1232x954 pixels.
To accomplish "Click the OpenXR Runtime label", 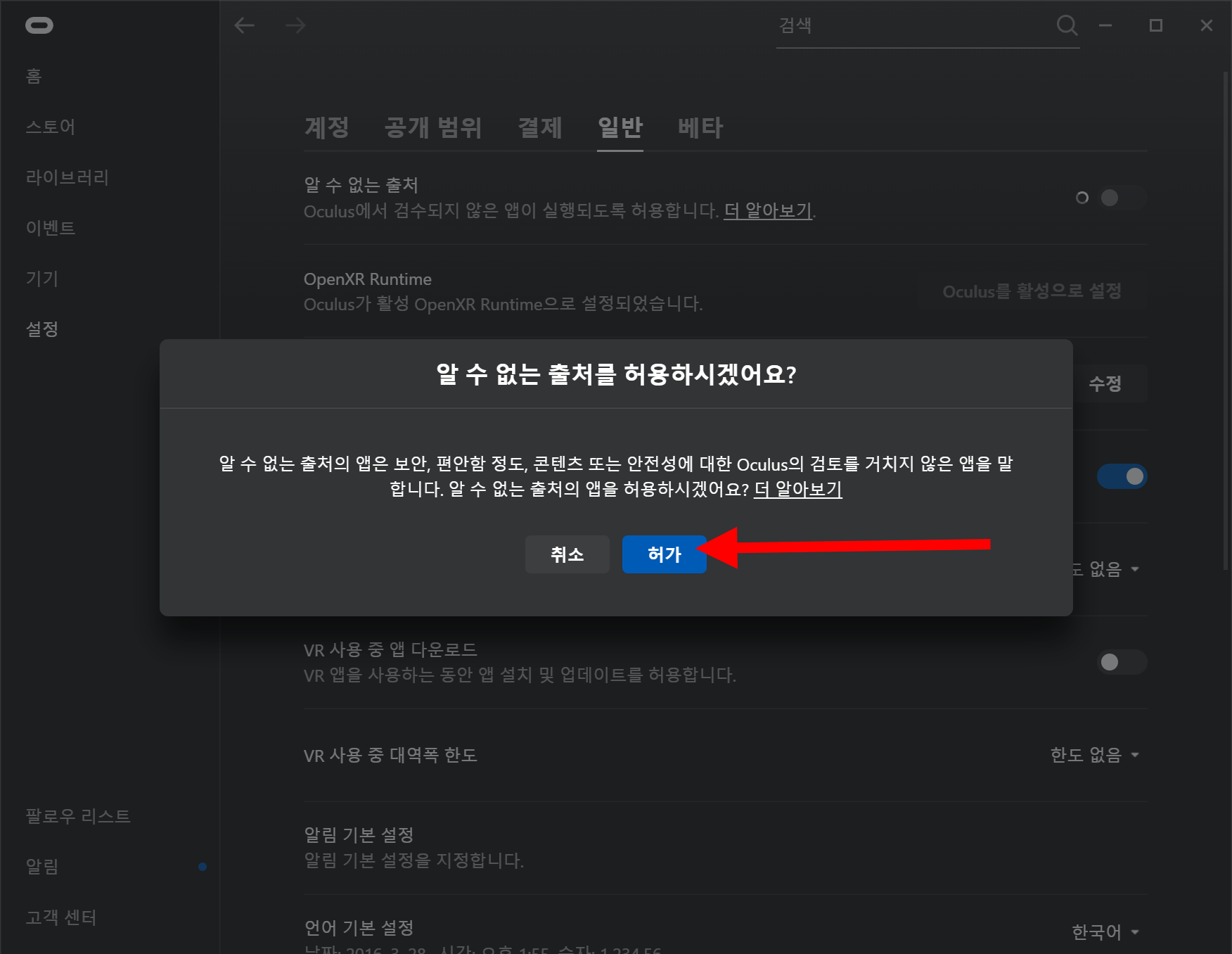I will point(368,279).
